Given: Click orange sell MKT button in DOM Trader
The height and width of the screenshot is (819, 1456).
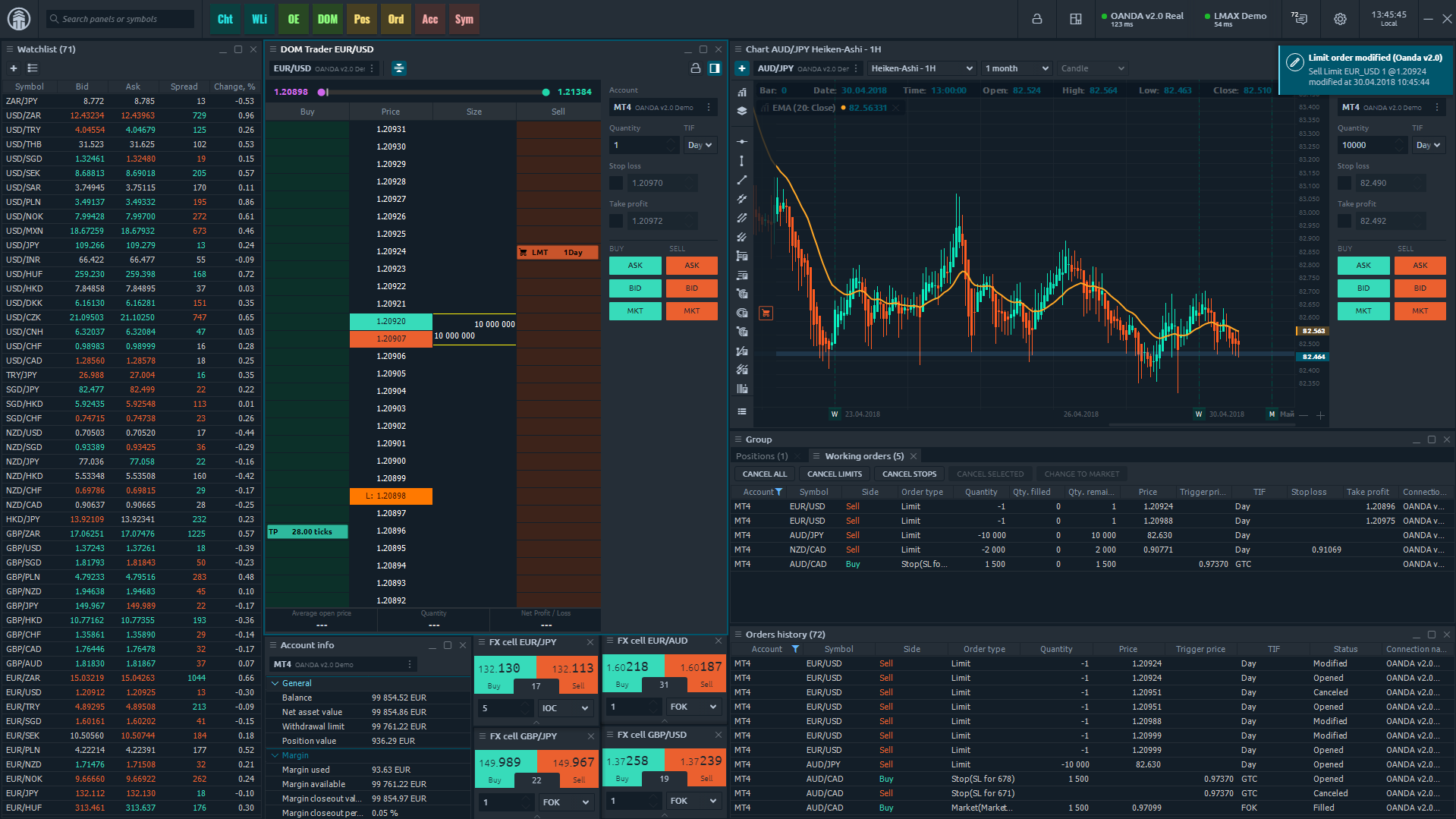Looking at the screenshot, I should click(x=691, y=311).
